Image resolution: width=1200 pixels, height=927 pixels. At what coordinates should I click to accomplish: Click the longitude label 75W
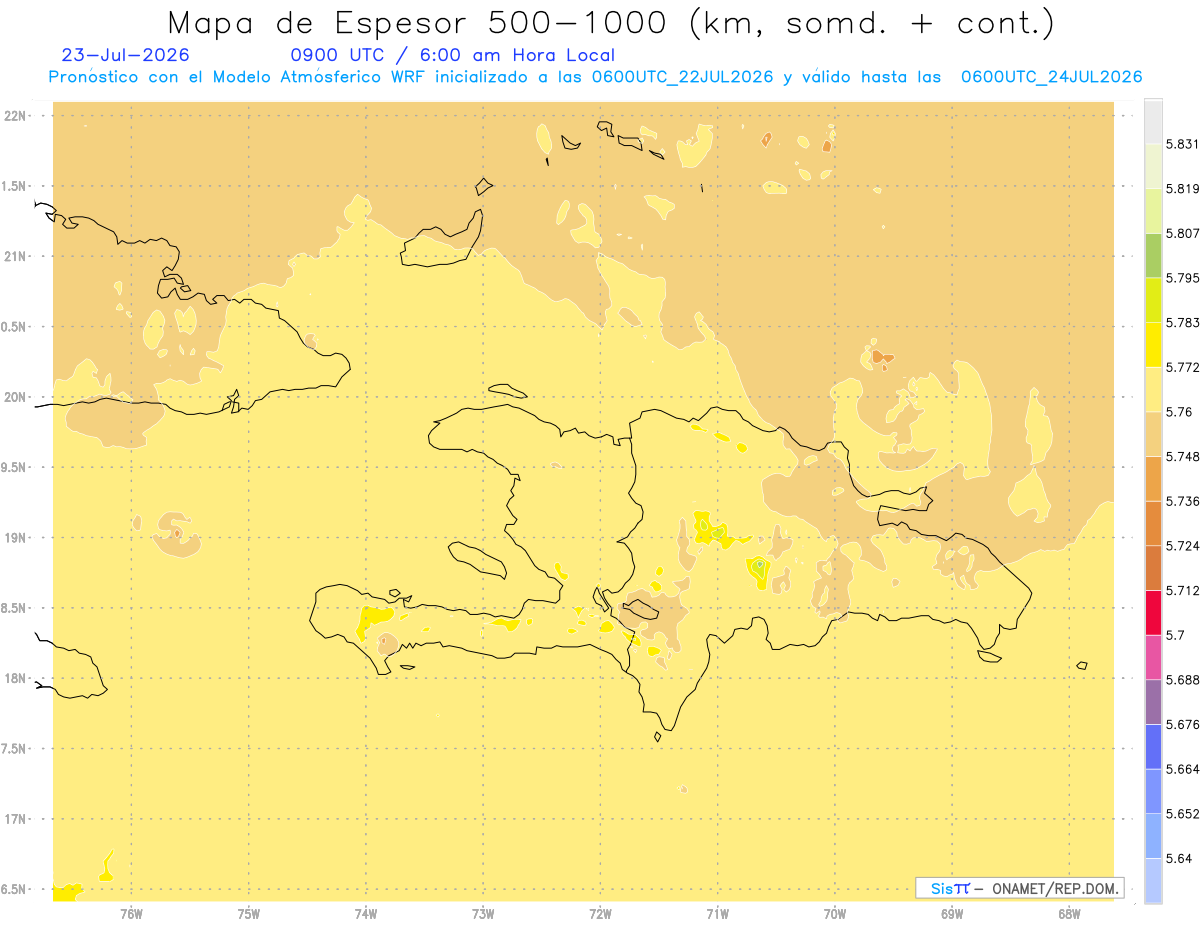249,914
